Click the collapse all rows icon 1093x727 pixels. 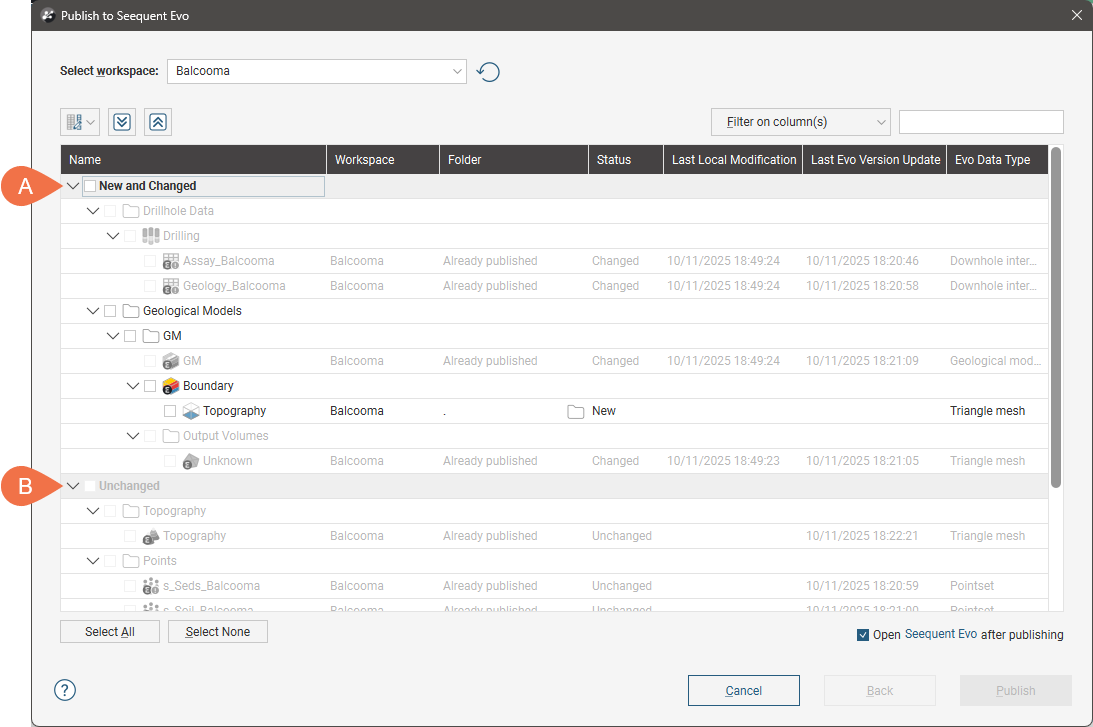[158, 122]
